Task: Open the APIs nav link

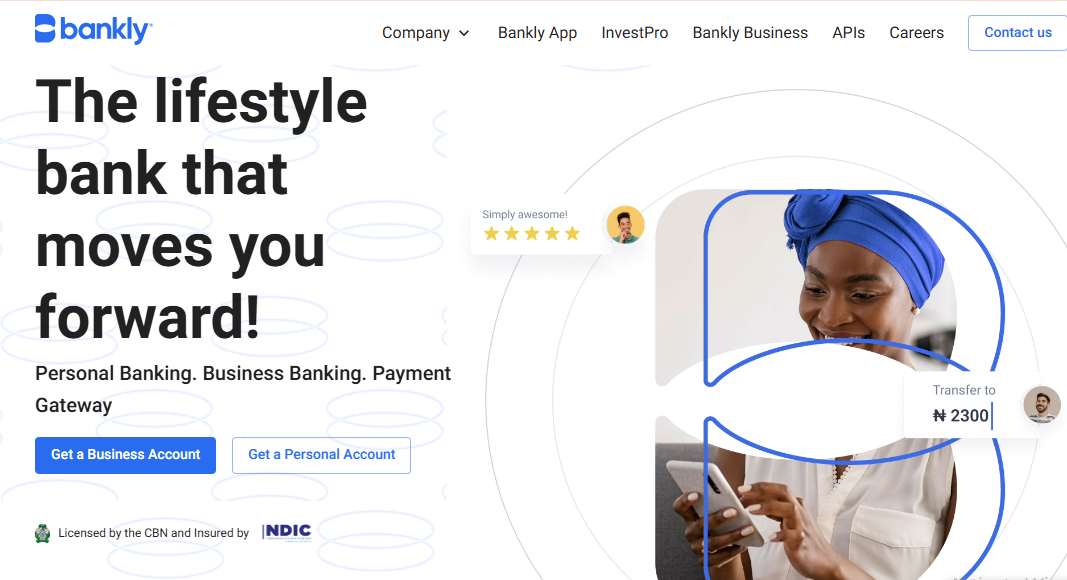Action: point(849,33)
